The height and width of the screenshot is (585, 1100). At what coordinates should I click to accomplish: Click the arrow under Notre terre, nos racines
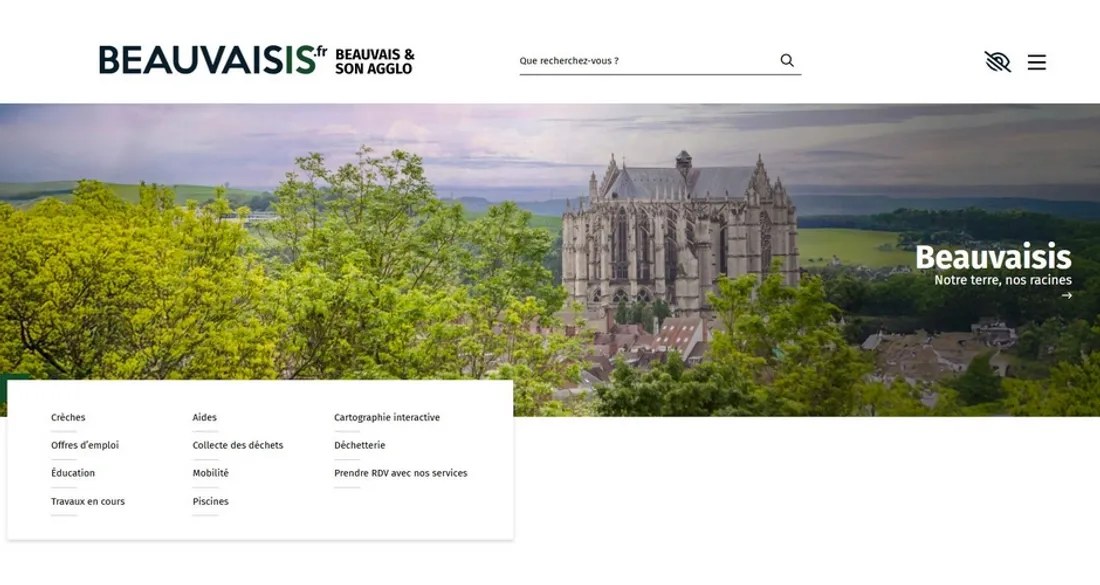[x=1065, y=295]
